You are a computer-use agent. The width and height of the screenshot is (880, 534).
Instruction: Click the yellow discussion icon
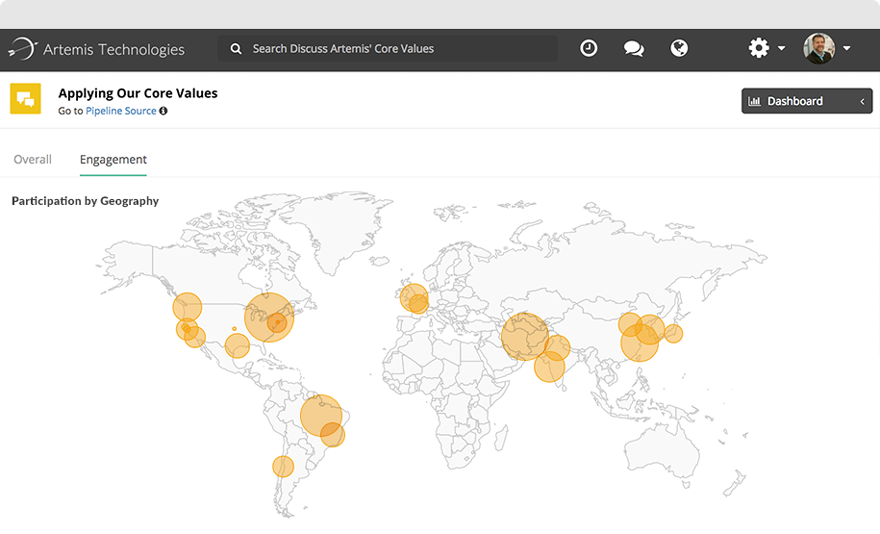tap(25, 99)
